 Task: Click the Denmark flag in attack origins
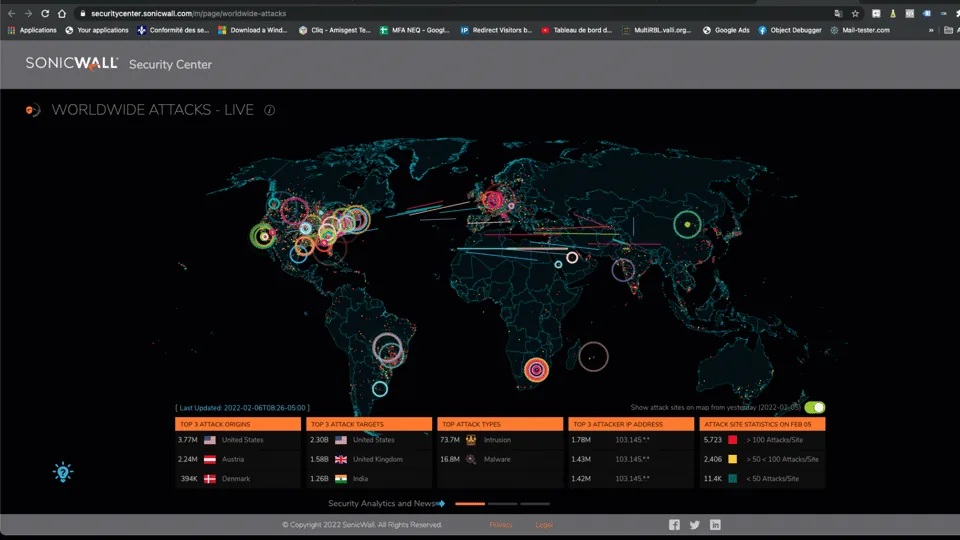coord(210,479)
